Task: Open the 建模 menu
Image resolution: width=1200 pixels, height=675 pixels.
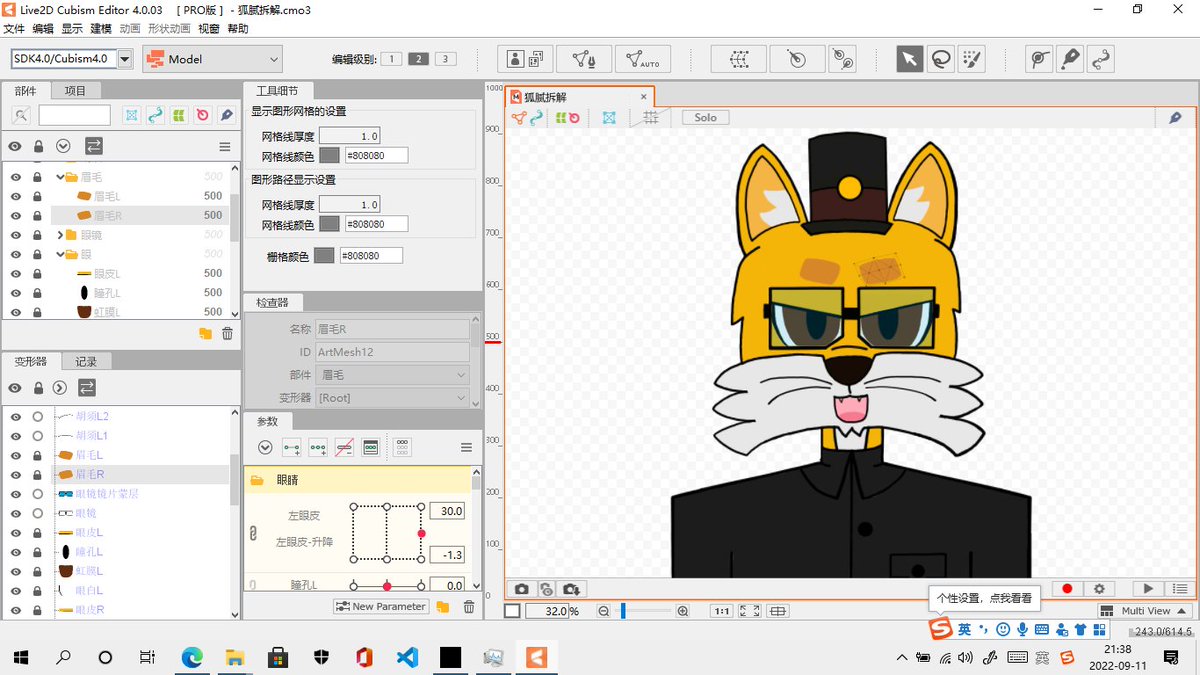Action: [101, 29]
